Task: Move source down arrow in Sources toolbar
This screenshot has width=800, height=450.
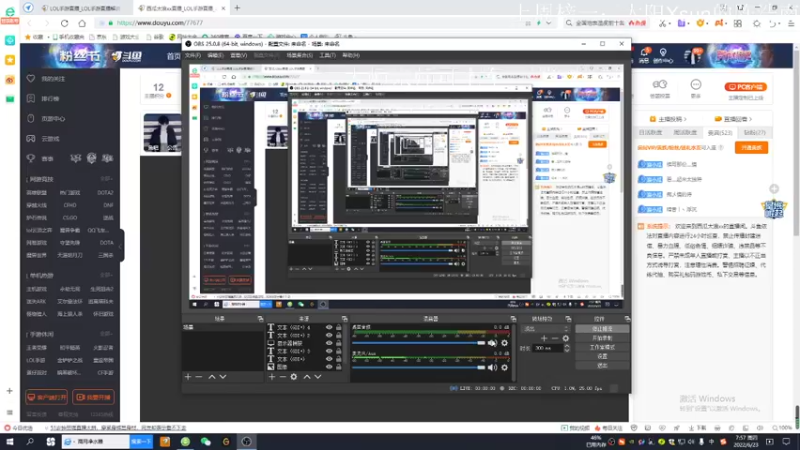Action: (x=318, y=377)
